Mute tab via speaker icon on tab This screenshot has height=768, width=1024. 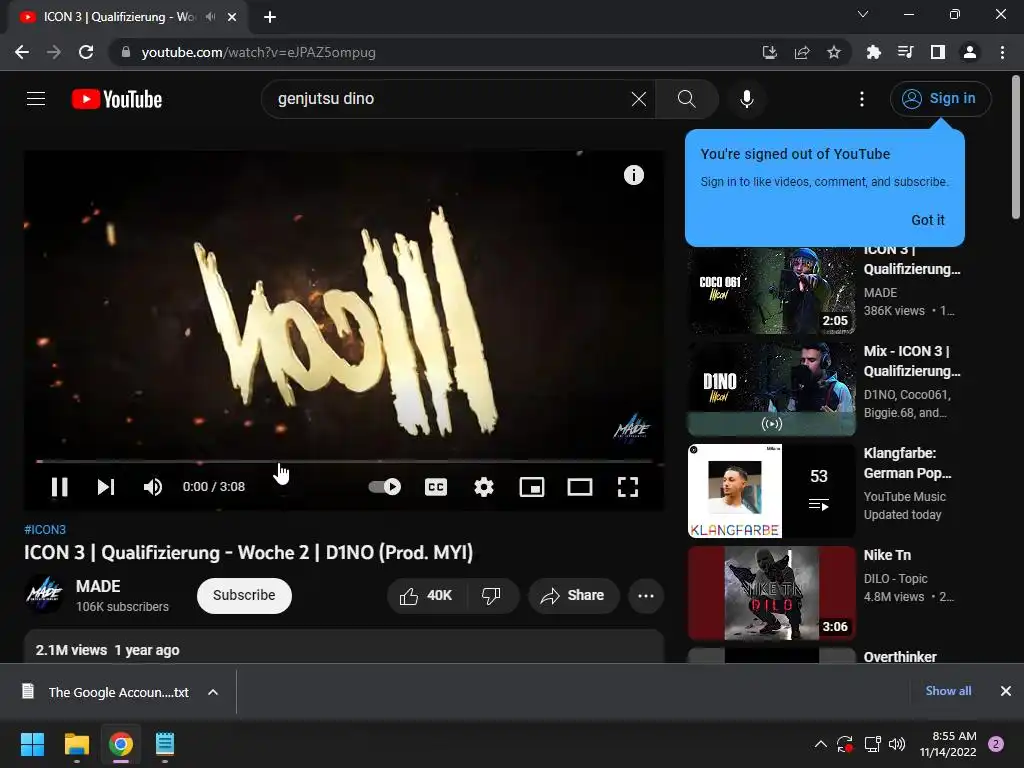click(x=210, y=17)
